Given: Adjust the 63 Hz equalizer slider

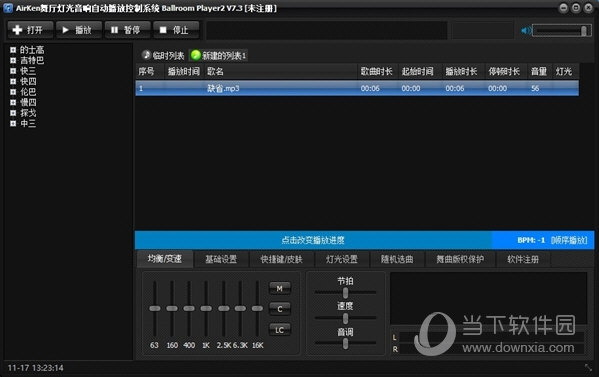Looking at the screenshot, I should (155, 308).
